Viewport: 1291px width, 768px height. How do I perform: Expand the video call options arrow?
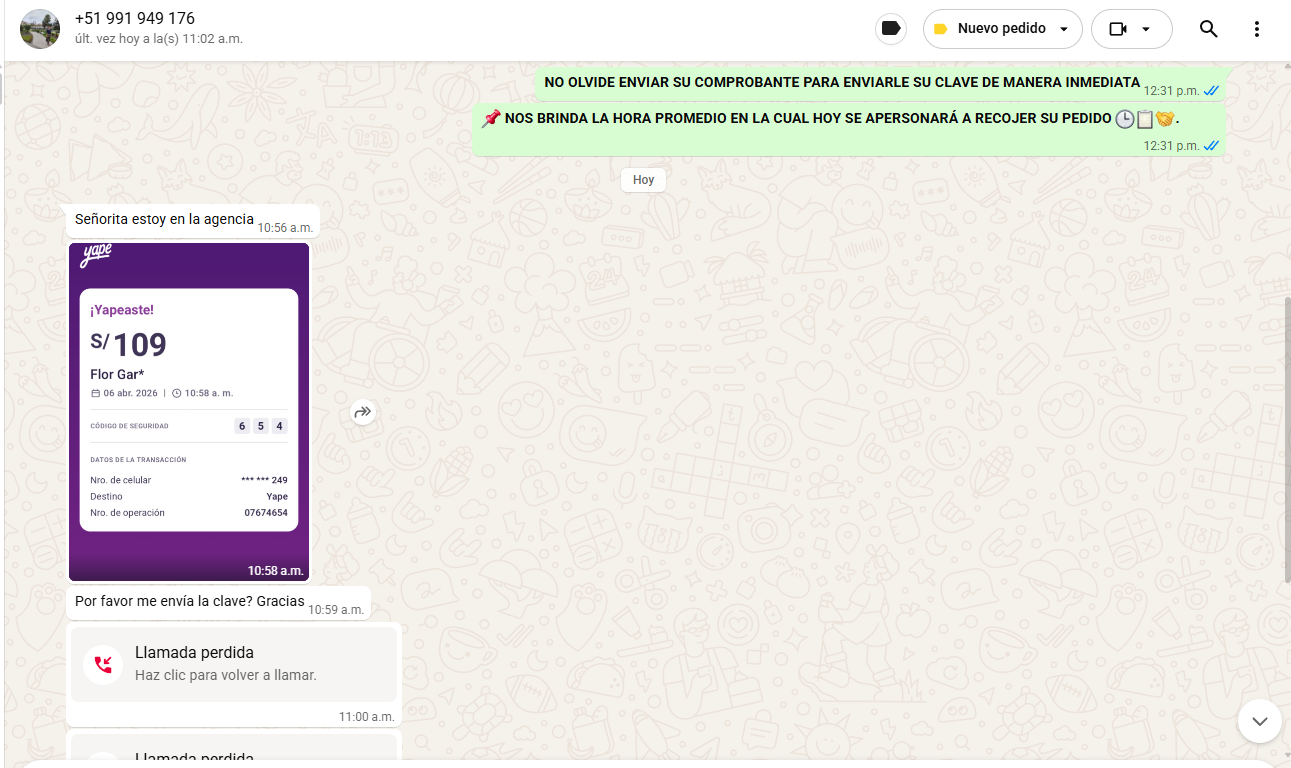pos(1146,29)
